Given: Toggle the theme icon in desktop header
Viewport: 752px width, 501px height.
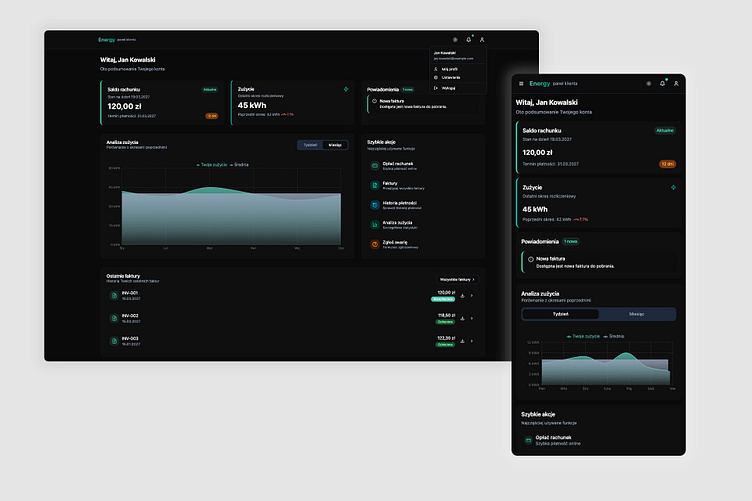Looking at the screenshot, I should pos(455,40).
